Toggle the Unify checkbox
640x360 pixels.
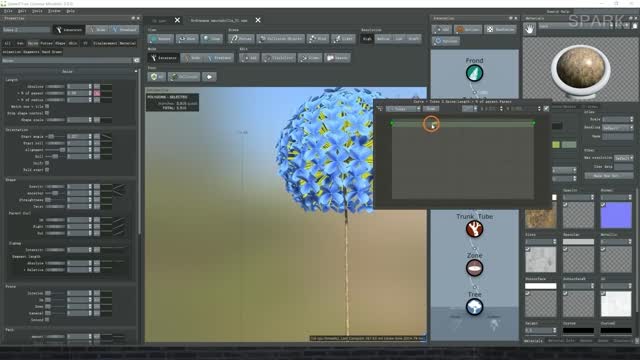click(47, 163)
